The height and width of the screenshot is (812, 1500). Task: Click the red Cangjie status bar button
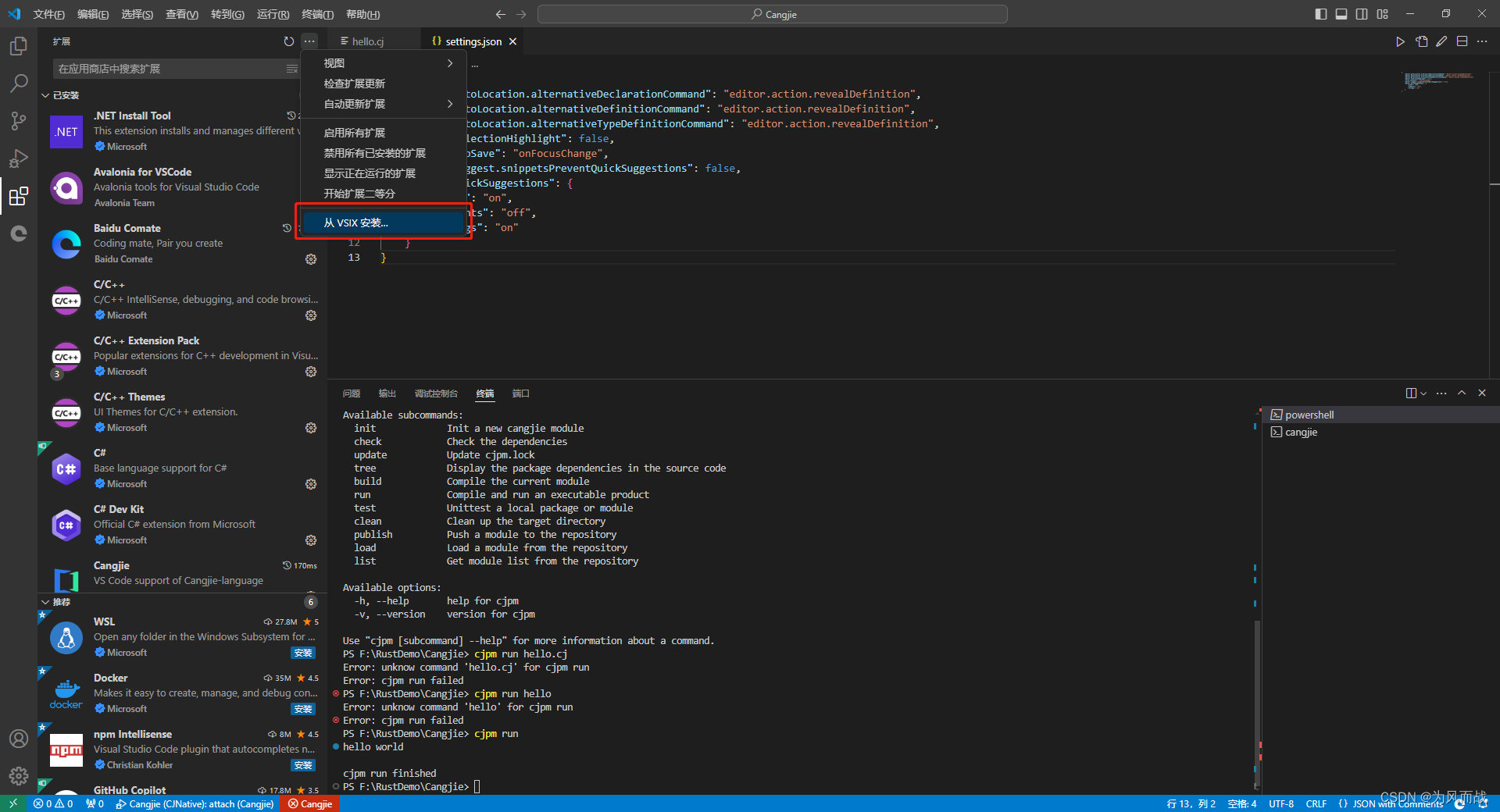coord(310,803)
